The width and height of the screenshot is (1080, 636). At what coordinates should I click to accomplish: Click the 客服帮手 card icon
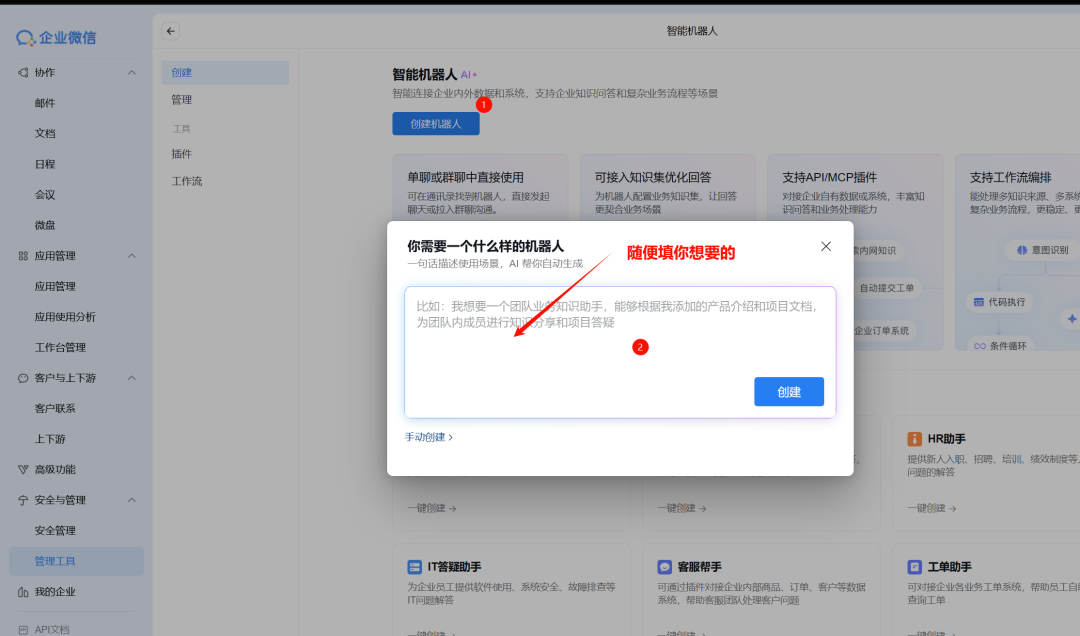click(664, 567)
